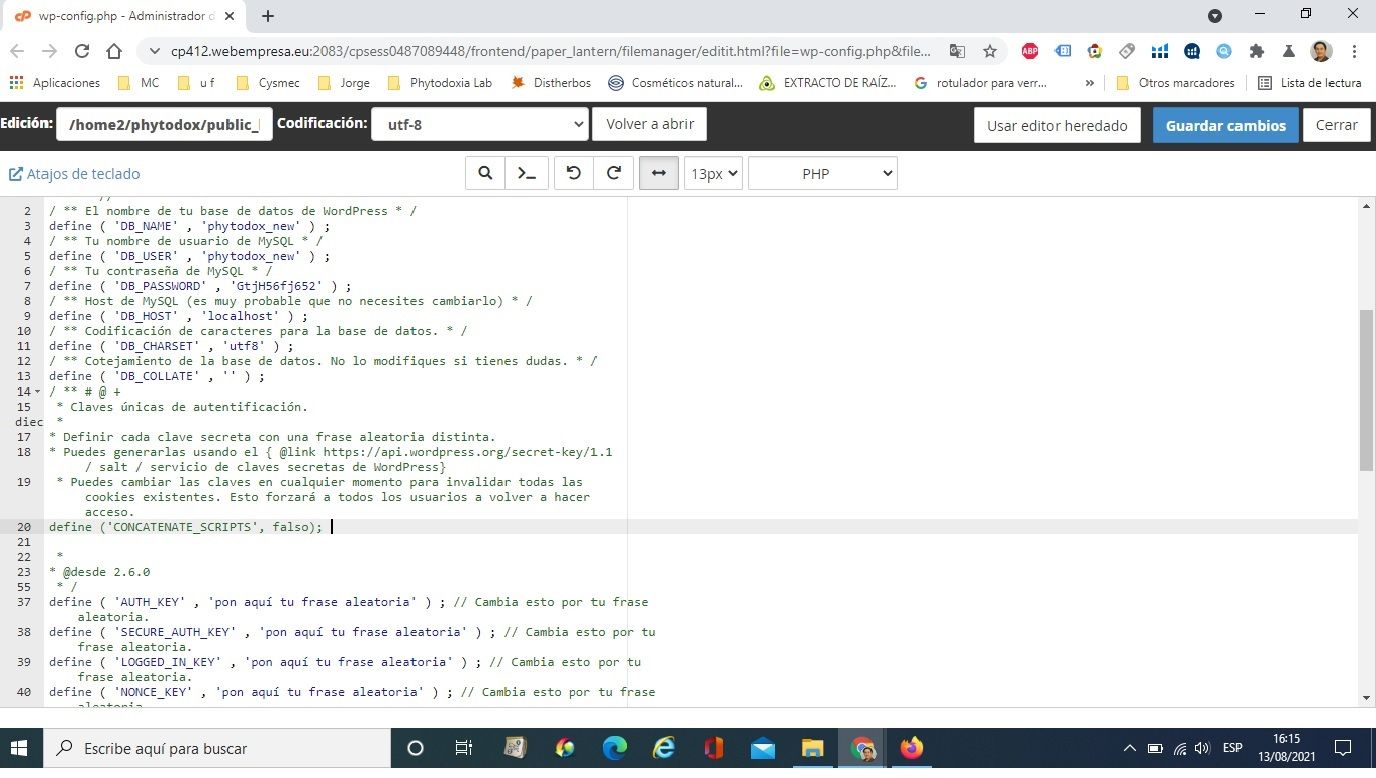Redo the last edit
Image resolution: width=1376 pixels, height=778 pixels.
tap(614, 173)
